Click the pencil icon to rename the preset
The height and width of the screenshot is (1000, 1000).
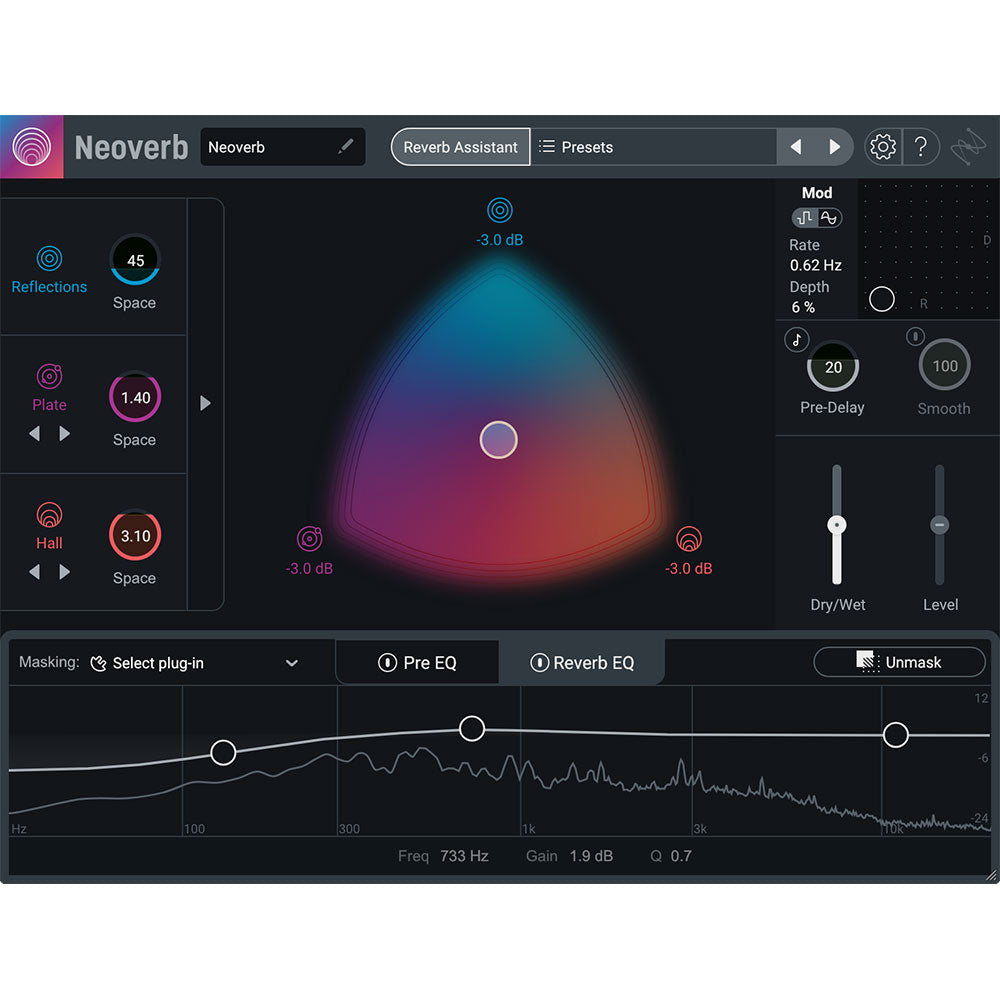(x=345, y=146)
